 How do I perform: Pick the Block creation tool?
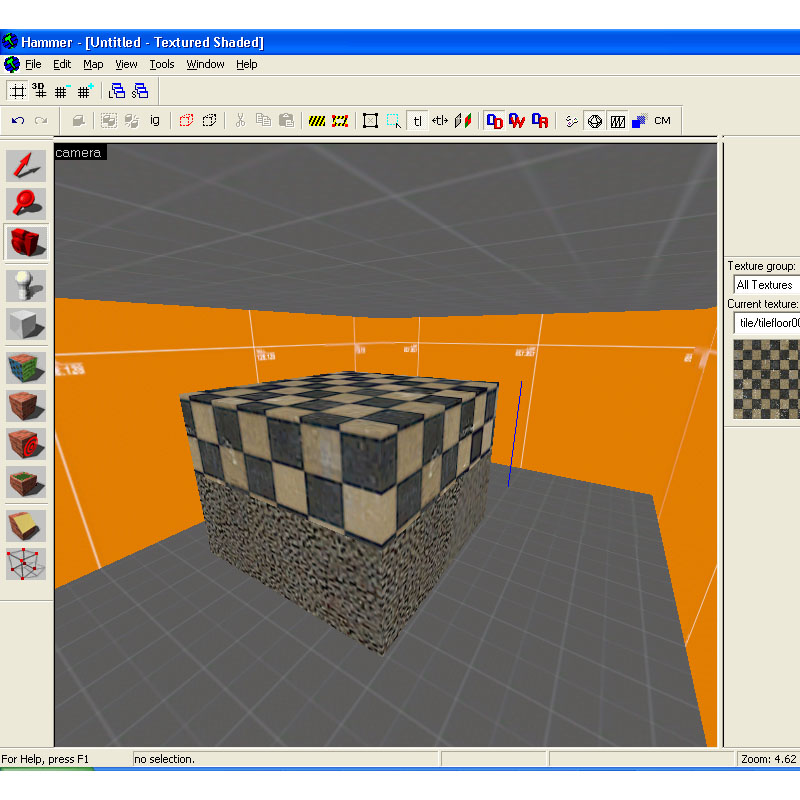(x=26, y=325)
